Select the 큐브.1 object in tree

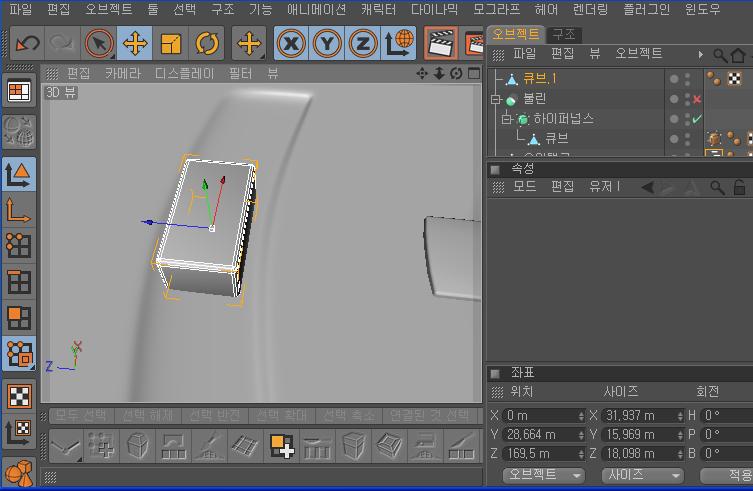(x=539, y=78)
